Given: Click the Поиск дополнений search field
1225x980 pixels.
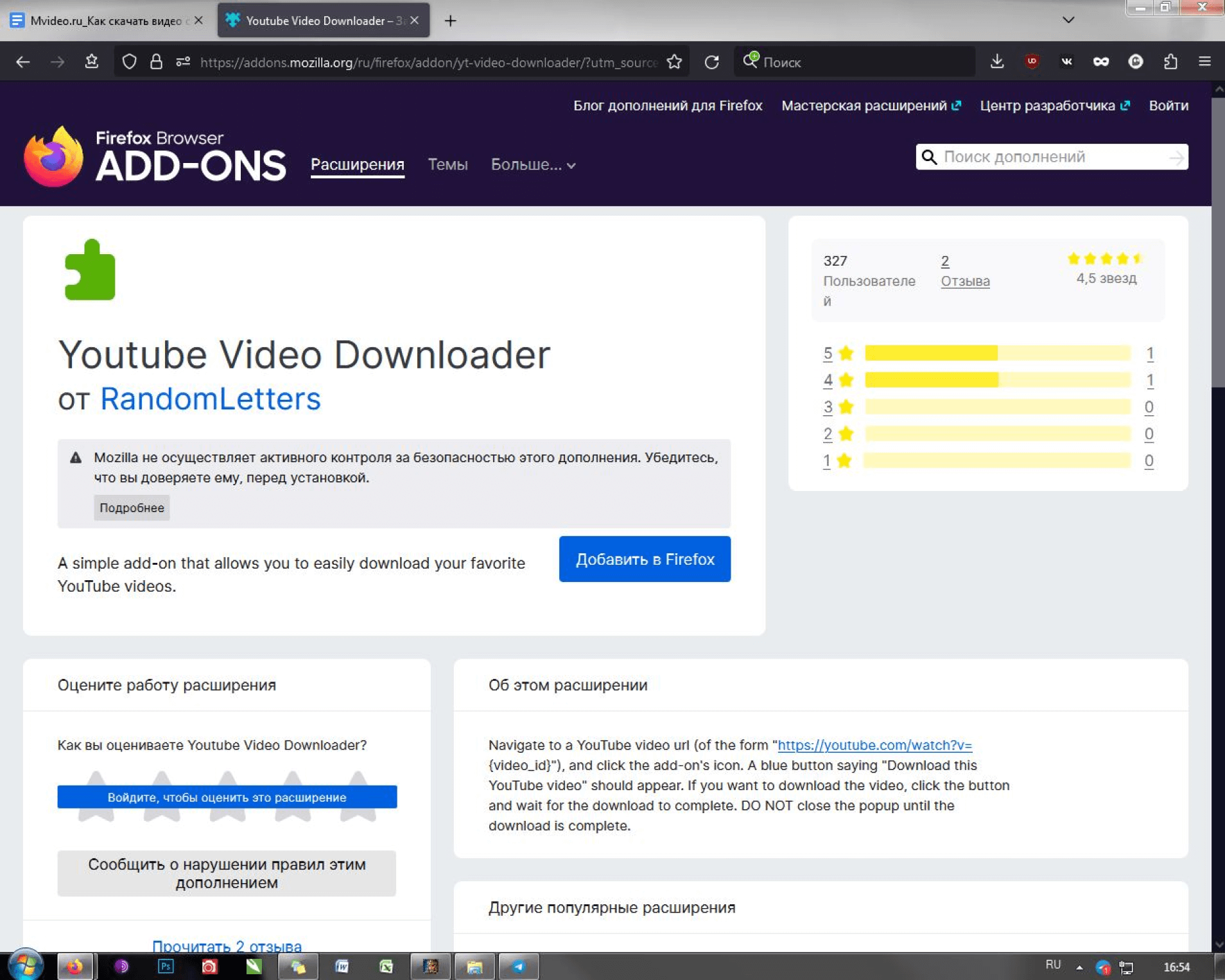Looking at the screenshot, I should pos(1052,157).
